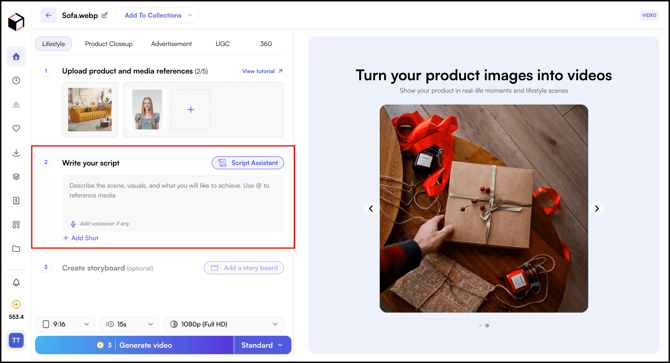Click the script description text field
The width and height of the screenshot is (670, 363).
pos(173,203)
